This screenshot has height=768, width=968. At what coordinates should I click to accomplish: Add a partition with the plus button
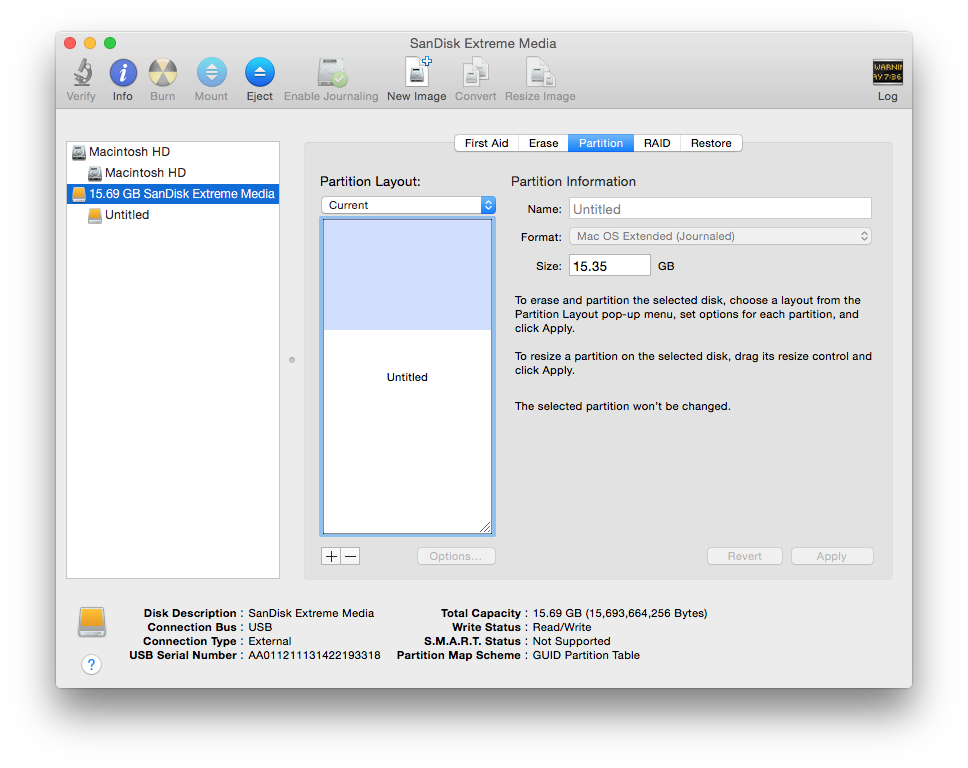331,556
